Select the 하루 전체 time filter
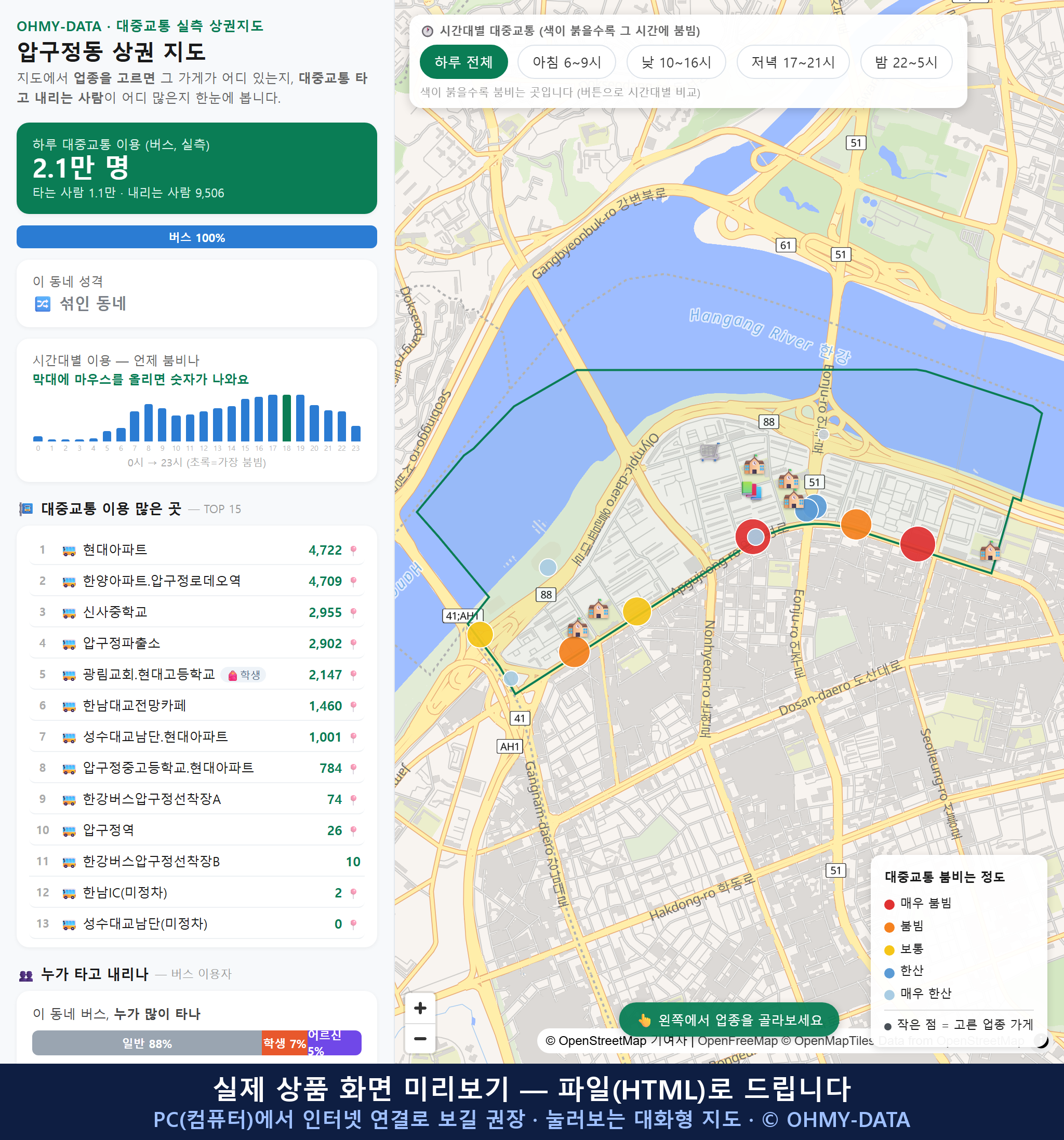This screenshot has width=1064, height=1140. click(463, 62)
